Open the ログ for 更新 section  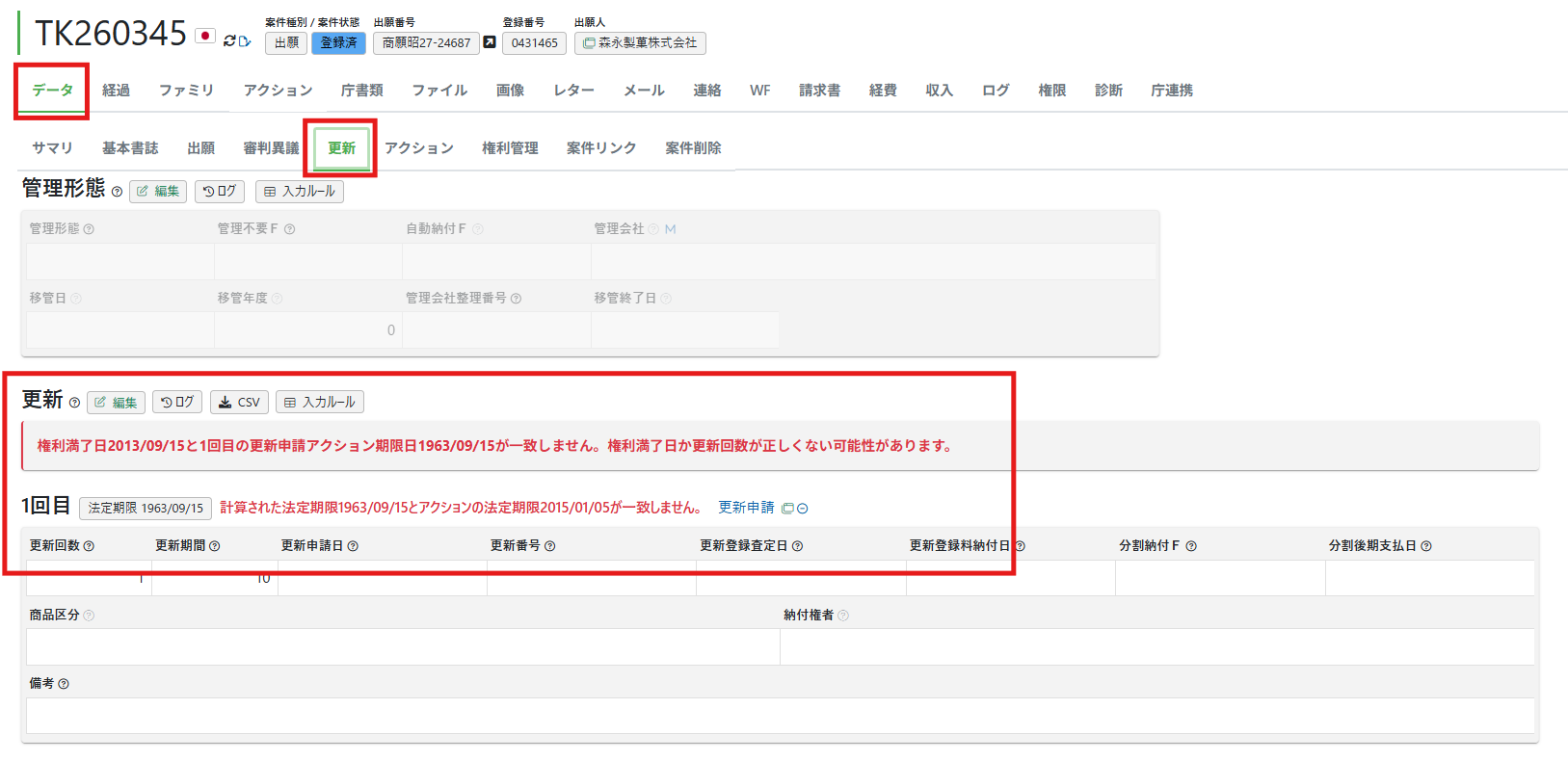tap(177, 402)
